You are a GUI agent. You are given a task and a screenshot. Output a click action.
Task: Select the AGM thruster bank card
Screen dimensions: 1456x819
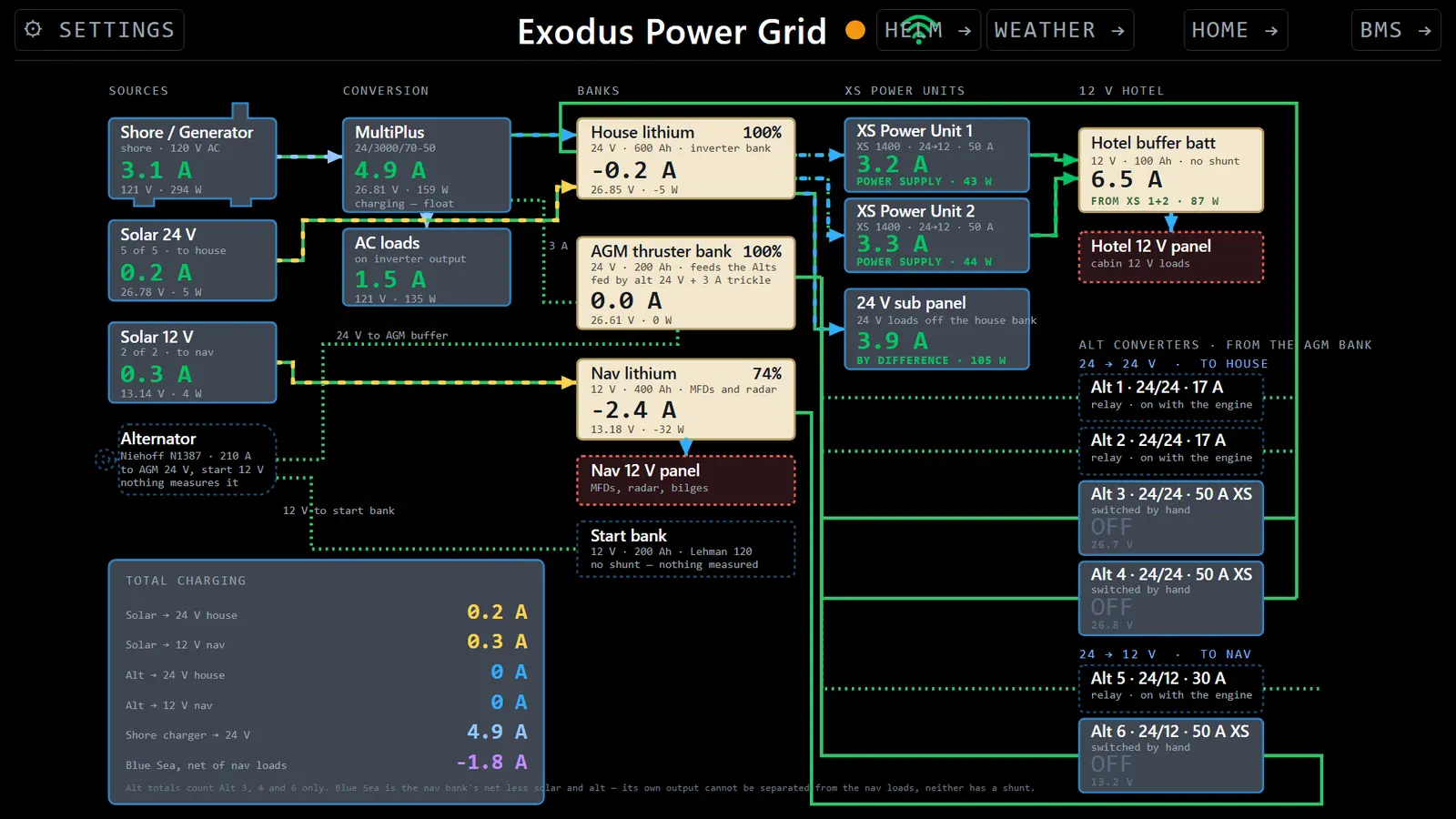pyautogui.click(x=686, y=283)
